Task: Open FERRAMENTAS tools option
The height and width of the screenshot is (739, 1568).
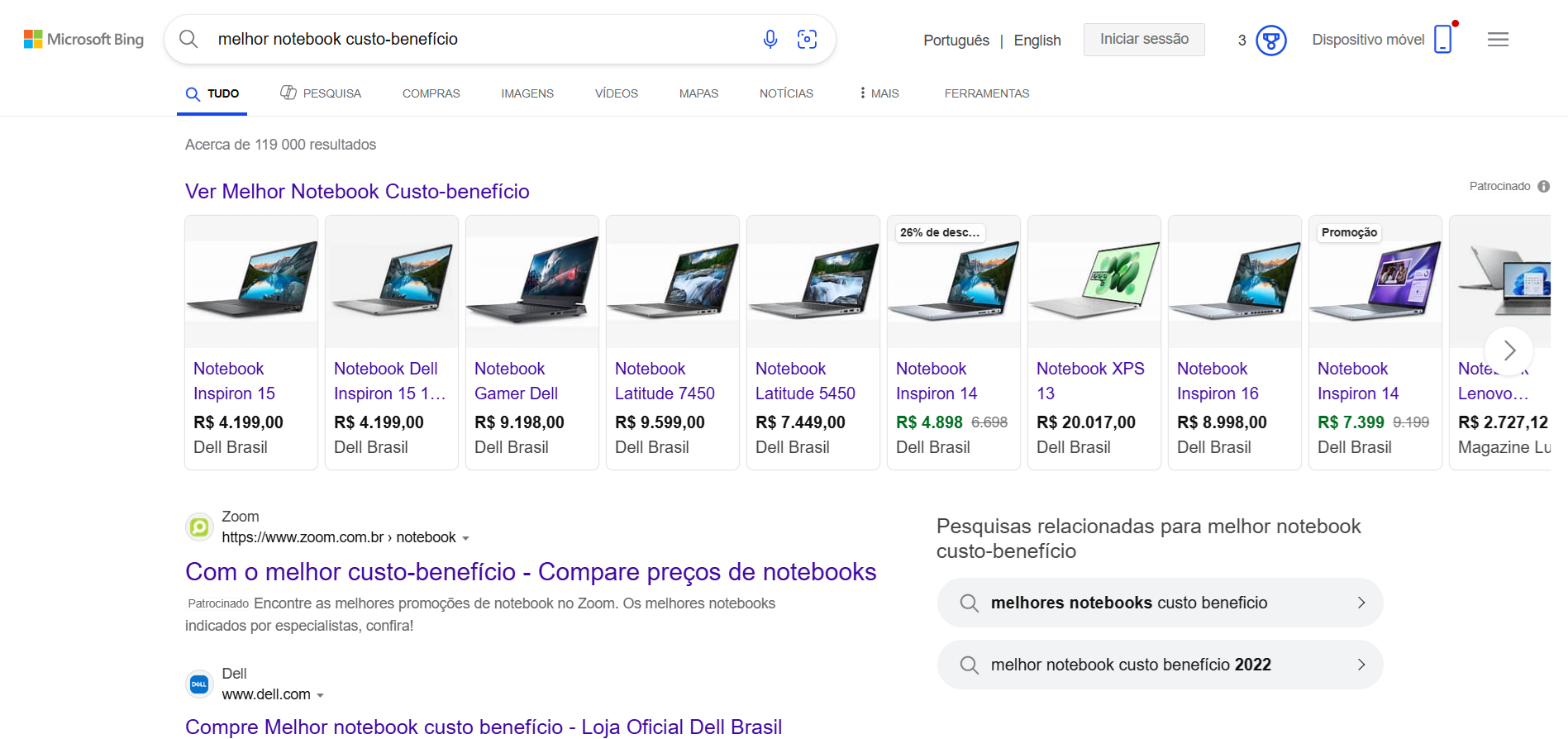Action: pos(987,93)
